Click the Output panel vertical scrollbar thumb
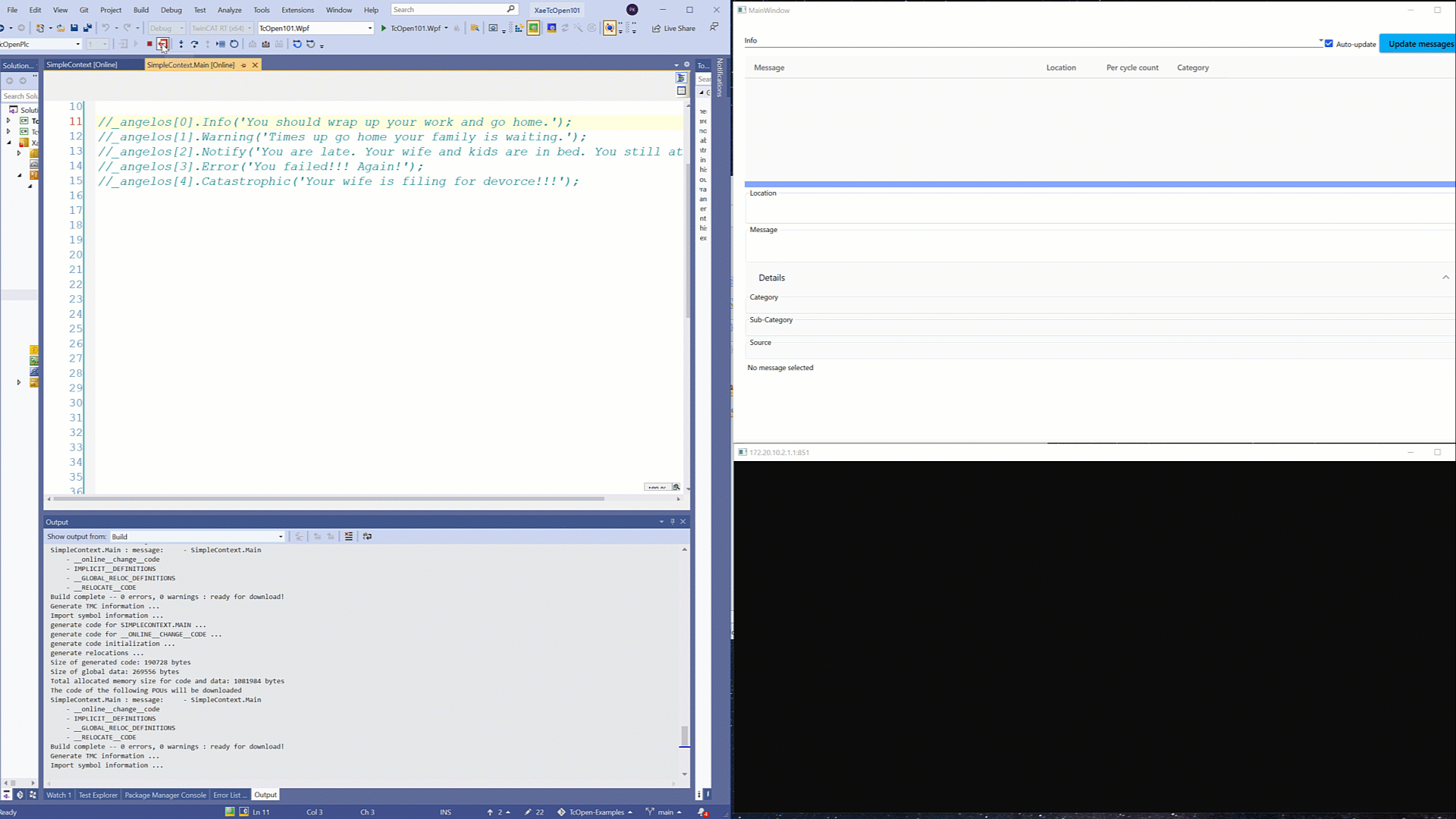1456x819 pixels. click(684, 735)
